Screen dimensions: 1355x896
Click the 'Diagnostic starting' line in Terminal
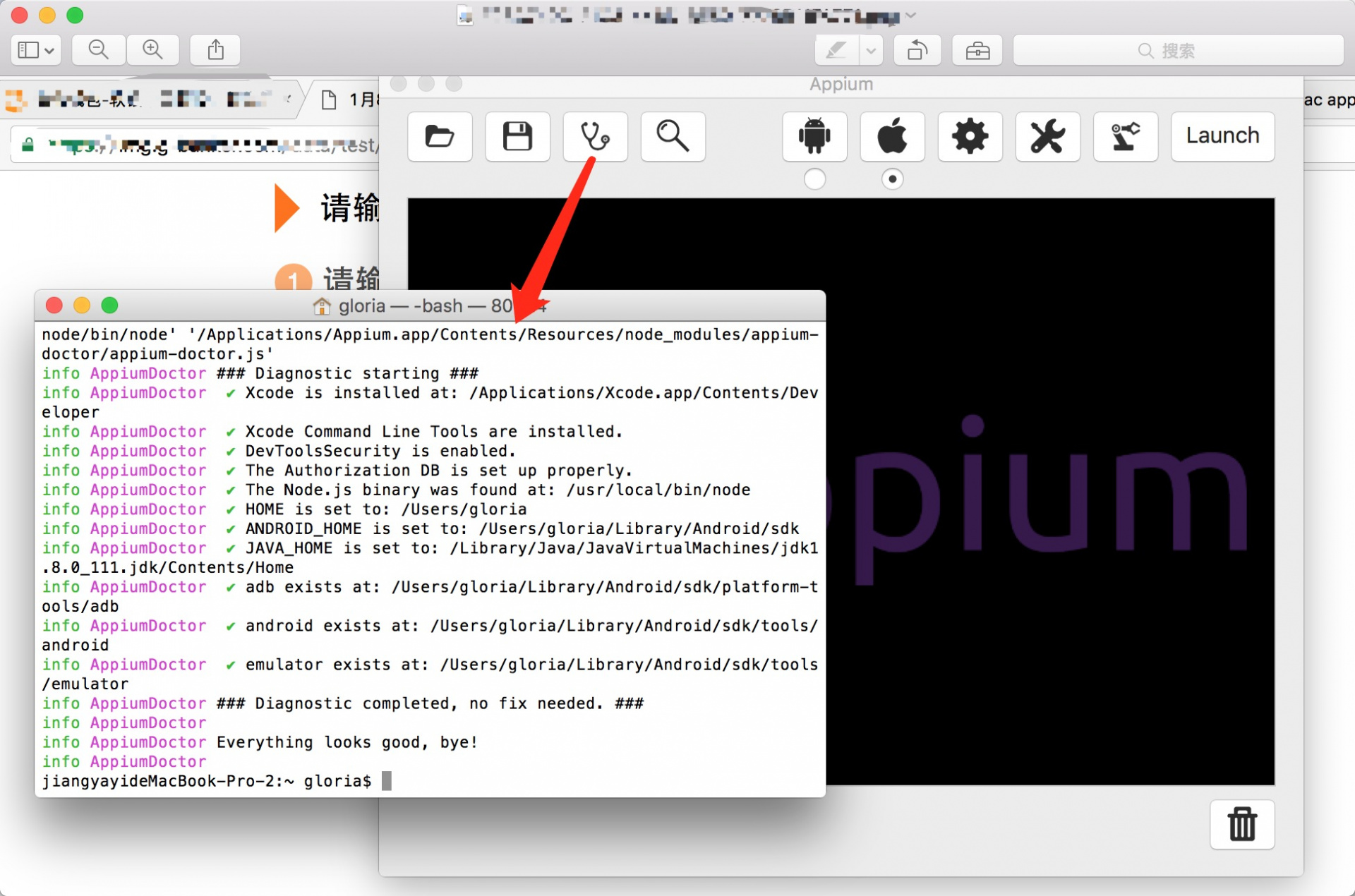(347, 373)
